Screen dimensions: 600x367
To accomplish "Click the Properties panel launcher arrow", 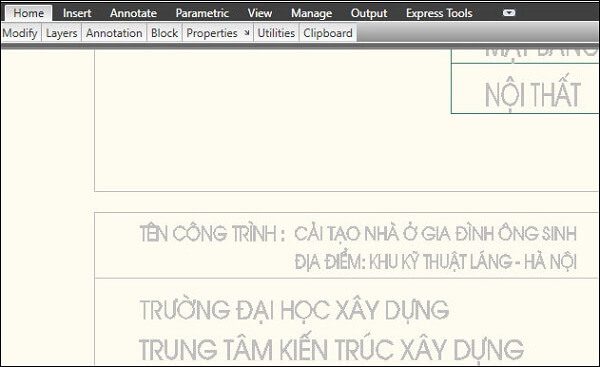I will click(x=247, y=33).
